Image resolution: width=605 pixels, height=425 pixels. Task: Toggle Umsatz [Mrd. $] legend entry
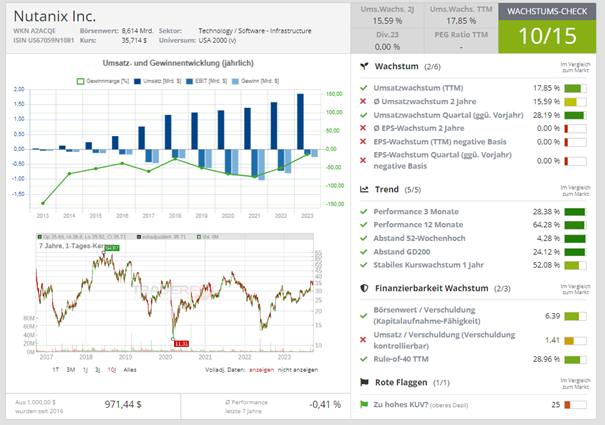pos(157,81)
